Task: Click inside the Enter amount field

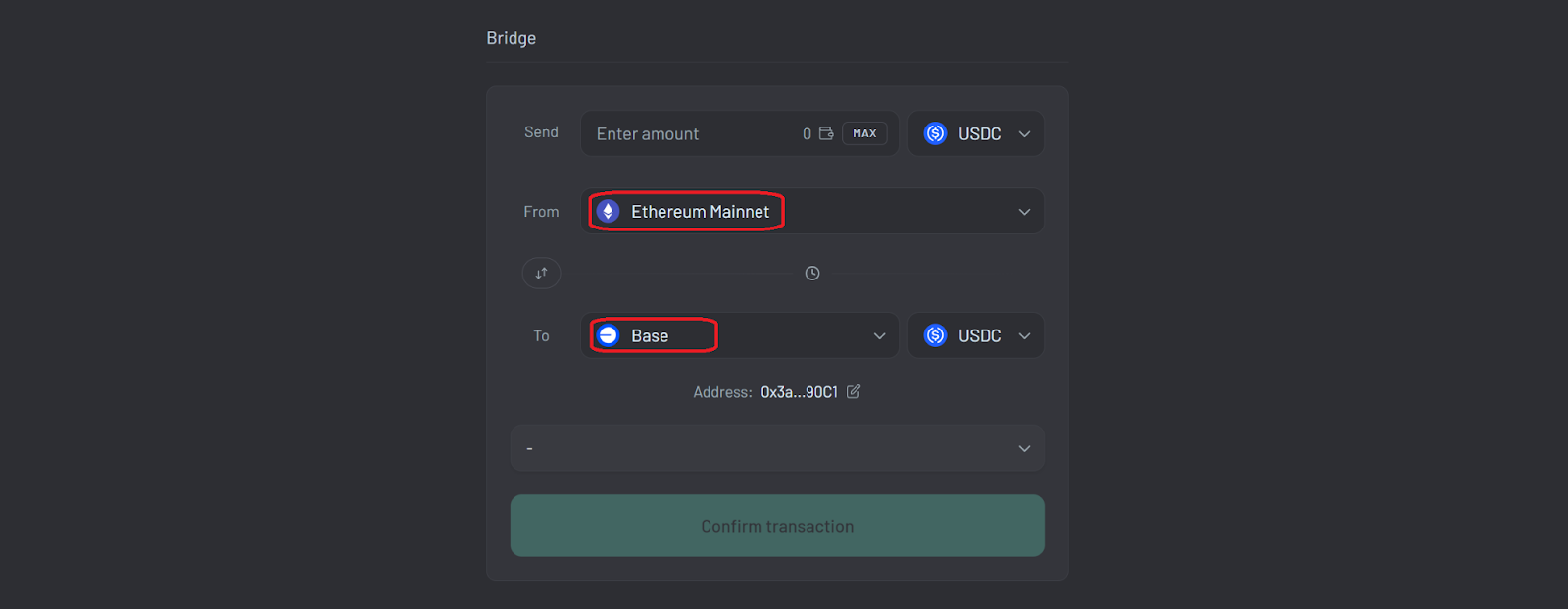Action: pos(686,133)
